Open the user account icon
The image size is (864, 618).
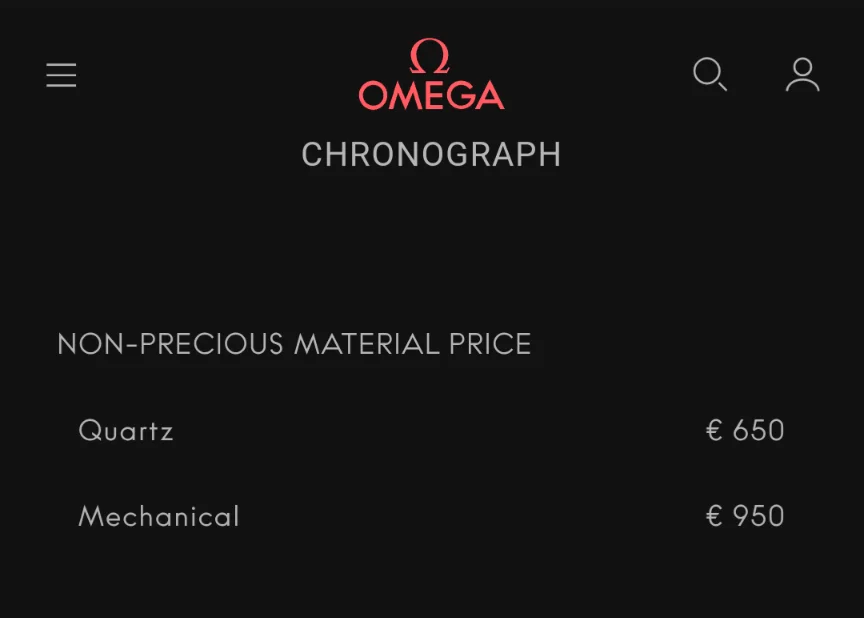[802, 75]
